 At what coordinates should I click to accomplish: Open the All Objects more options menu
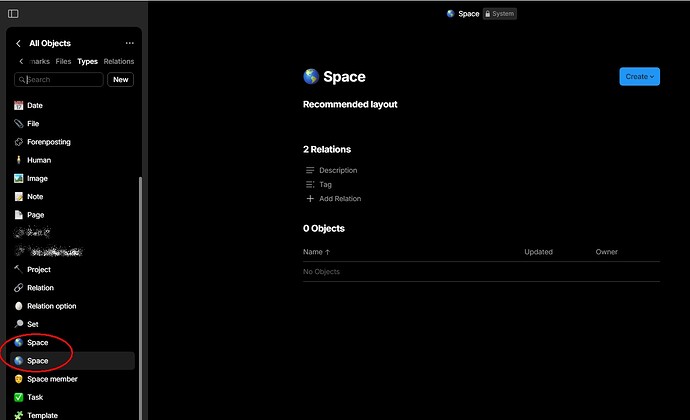pyautogui.click(x=129, y=43)
